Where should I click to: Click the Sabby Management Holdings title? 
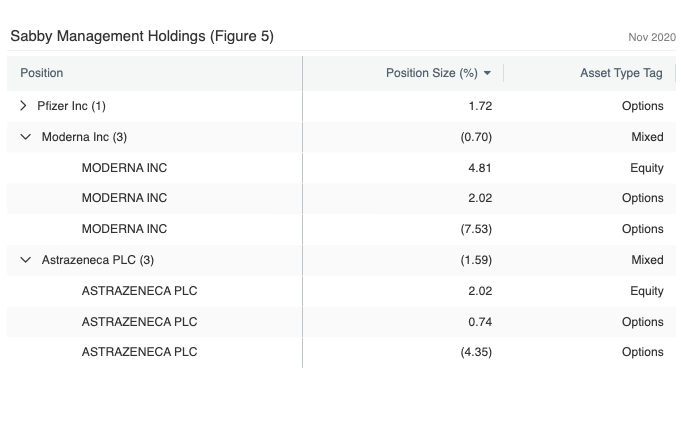click(x=141, y=36)
